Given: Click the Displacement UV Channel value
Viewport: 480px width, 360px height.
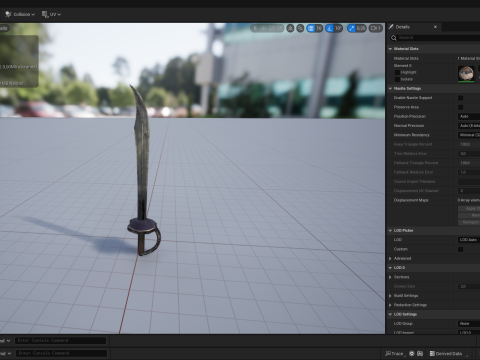Looking at the screenshot, I should (x=469, y=191).
